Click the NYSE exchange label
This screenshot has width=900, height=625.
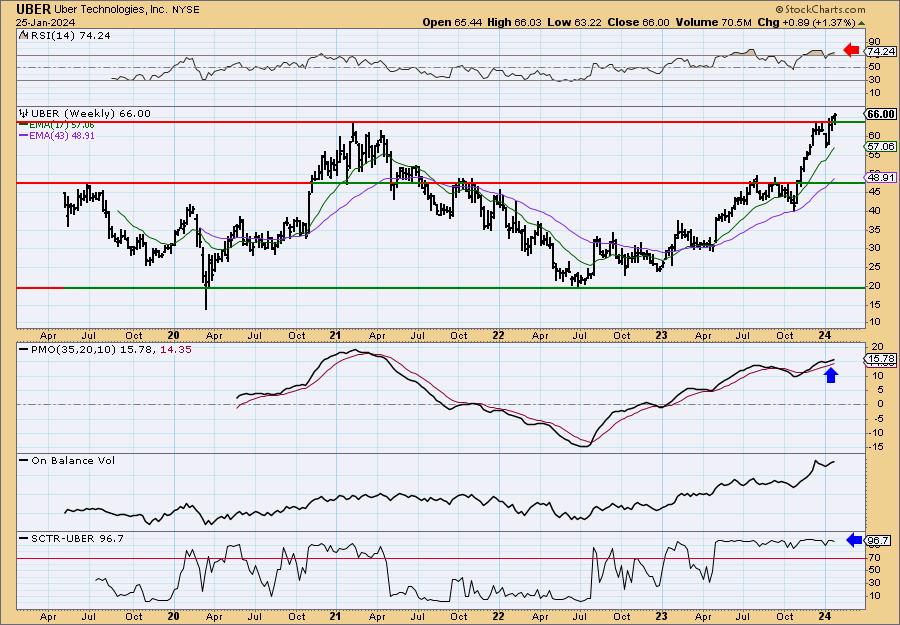(x=186, y=10)
